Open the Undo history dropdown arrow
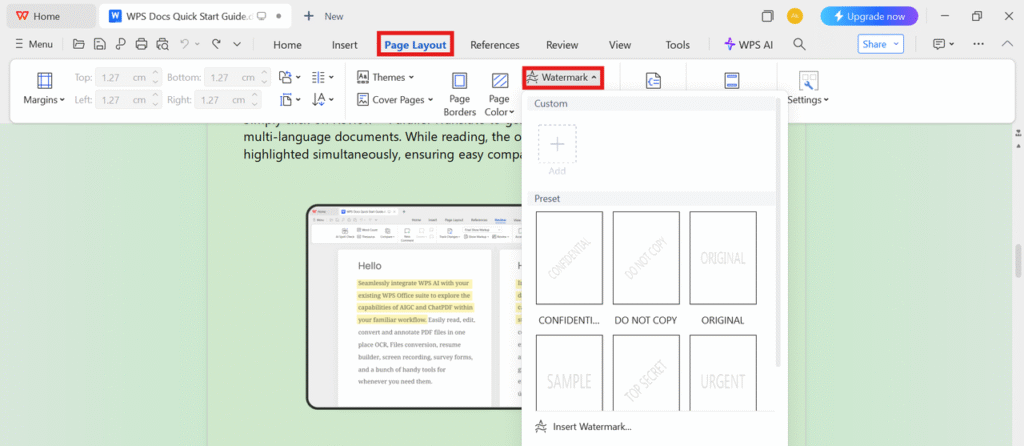Image resolution: width=1024 pixels, height=446 pixels. point(197,44)
